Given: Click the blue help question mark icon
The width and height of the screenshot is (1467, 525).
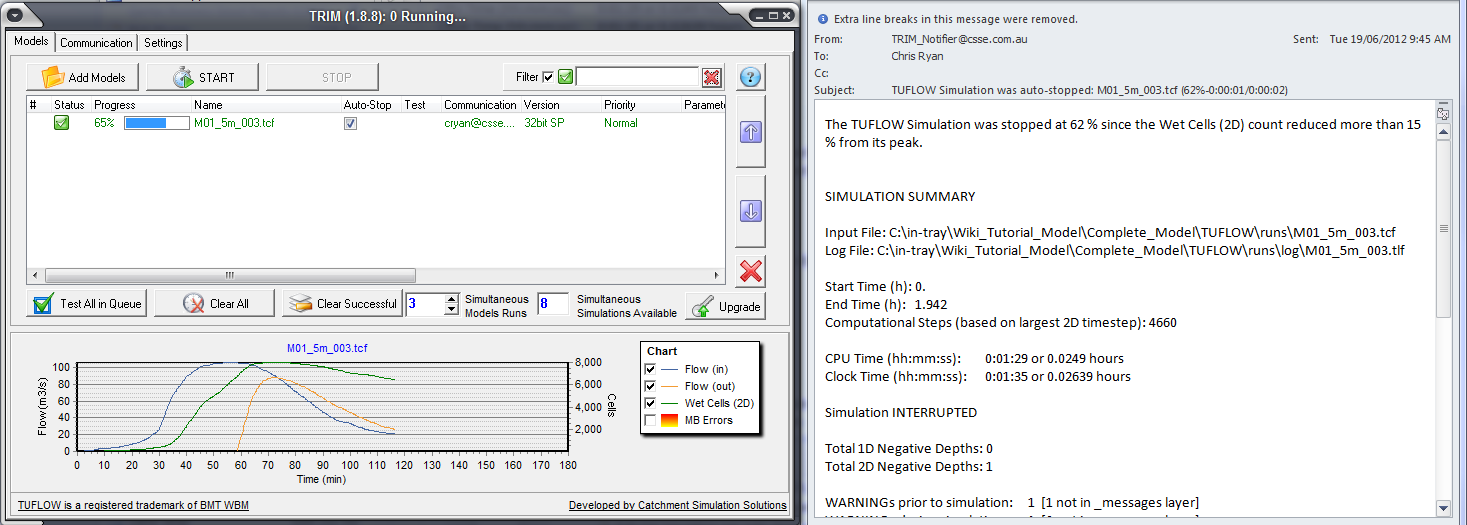Looking at the screenshot, I should click(751, 77).
